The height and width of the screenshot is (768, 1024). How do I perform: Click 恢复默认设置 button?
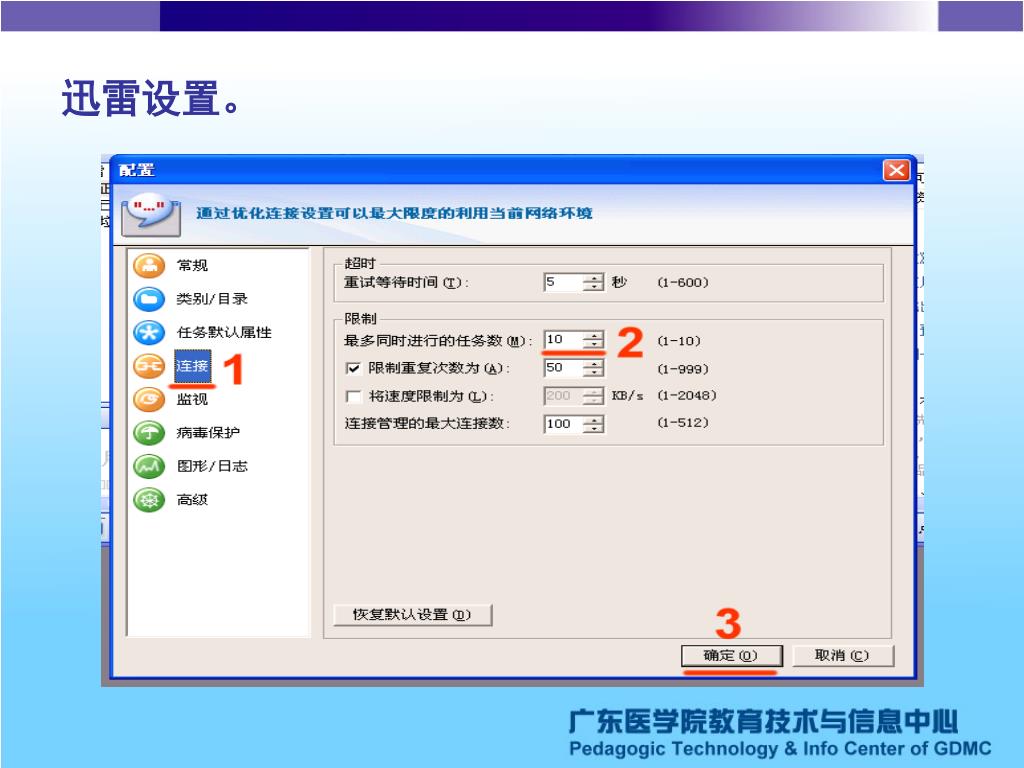pyautogui.click(x=412, y=615)
